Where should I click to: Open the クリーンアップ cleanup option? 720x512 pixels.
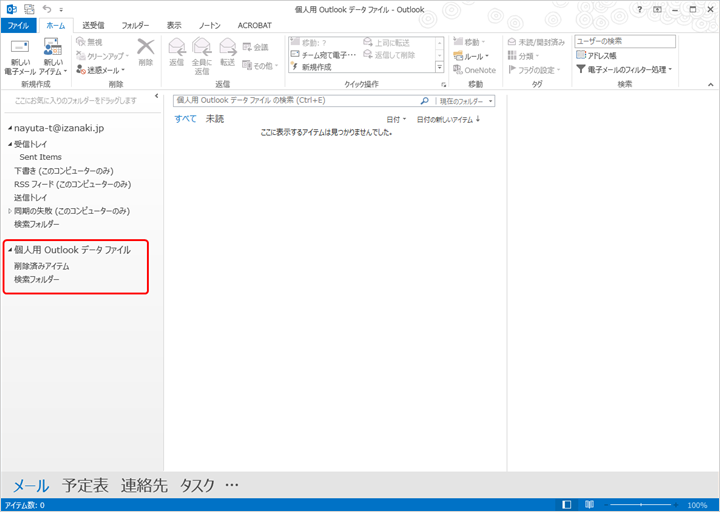click(102, 56)
